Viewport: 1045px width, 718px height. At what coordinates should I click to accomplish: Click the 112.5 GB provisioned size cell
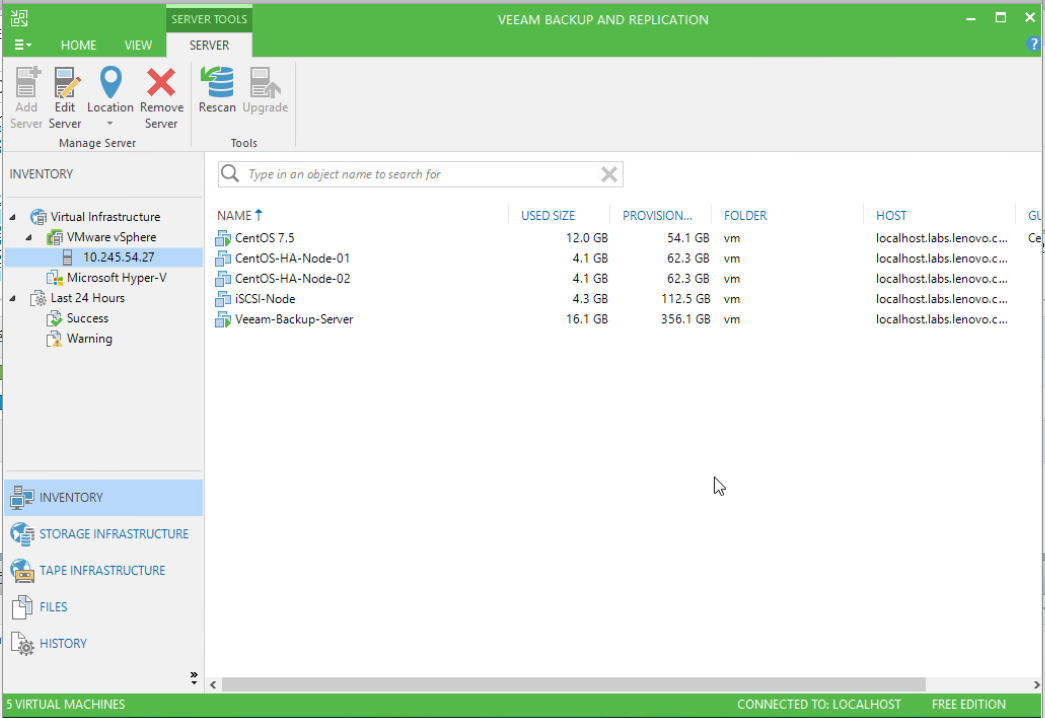[685, 299]
